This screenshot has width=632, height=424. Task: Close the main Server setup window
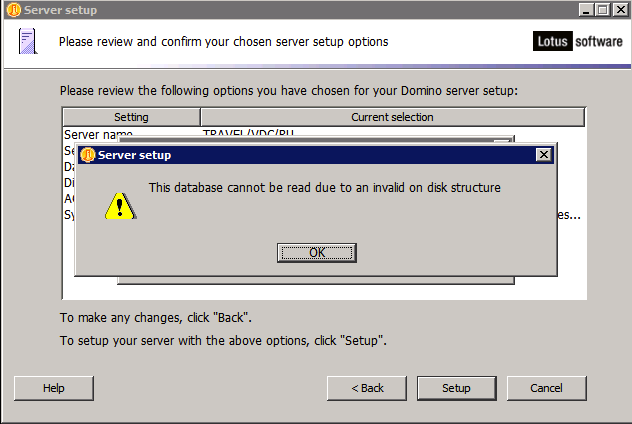[621, 10]
